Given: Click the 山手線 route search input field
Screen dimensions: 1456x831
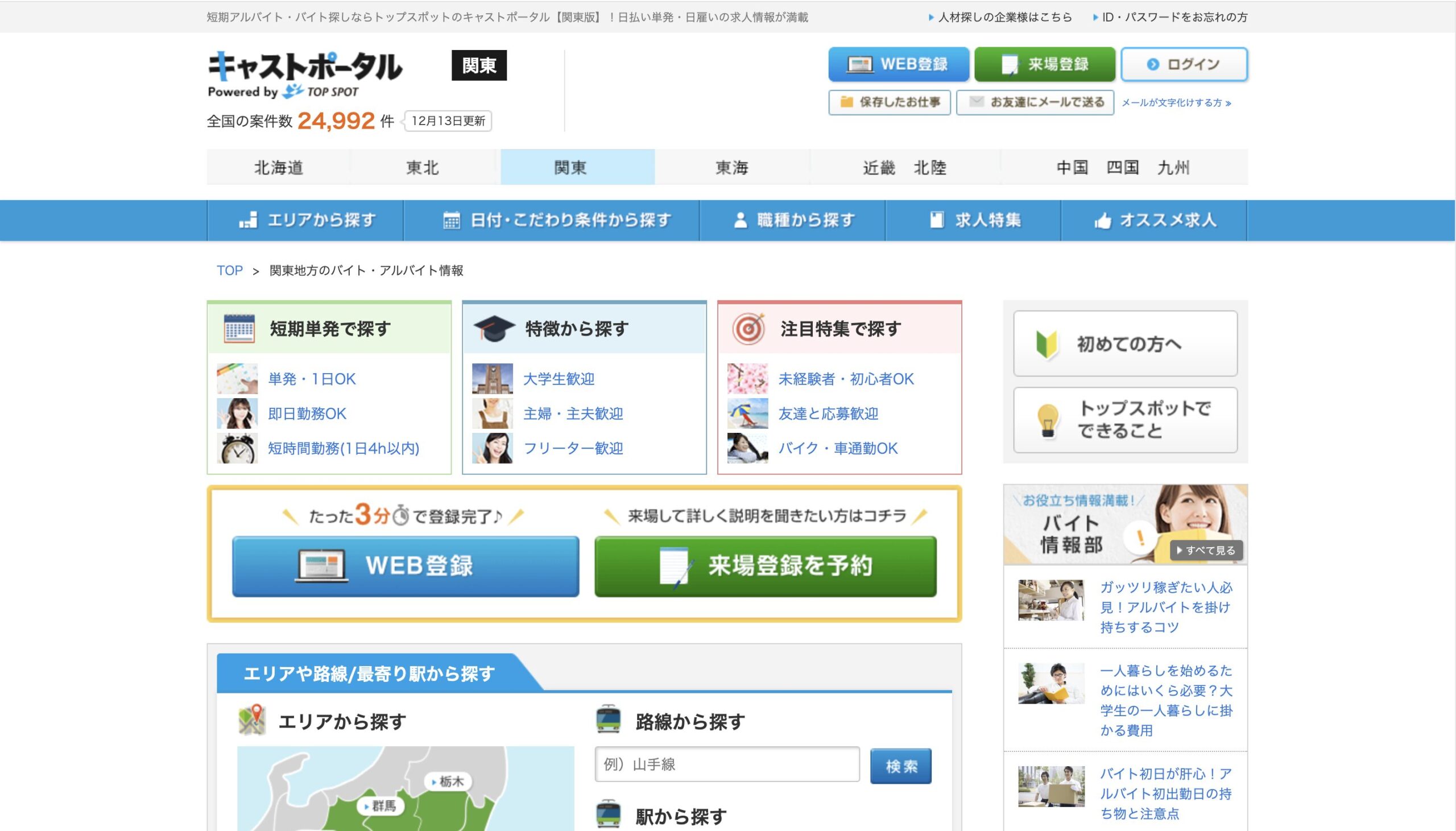Looking at the screenshot, I should point(726,764).
